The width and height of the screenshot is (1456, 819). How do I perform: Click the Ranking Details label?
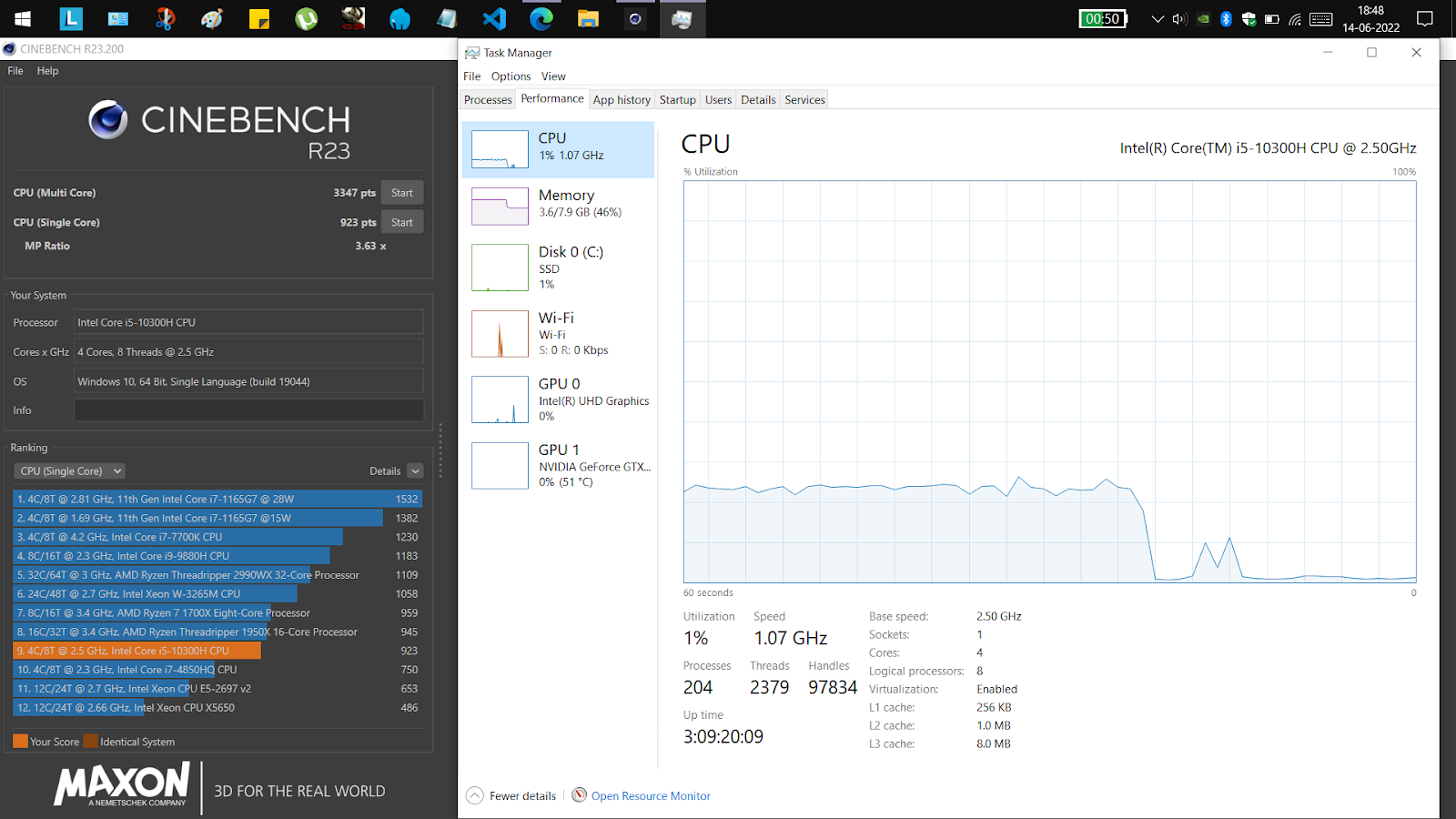click(x=385, y=471)
